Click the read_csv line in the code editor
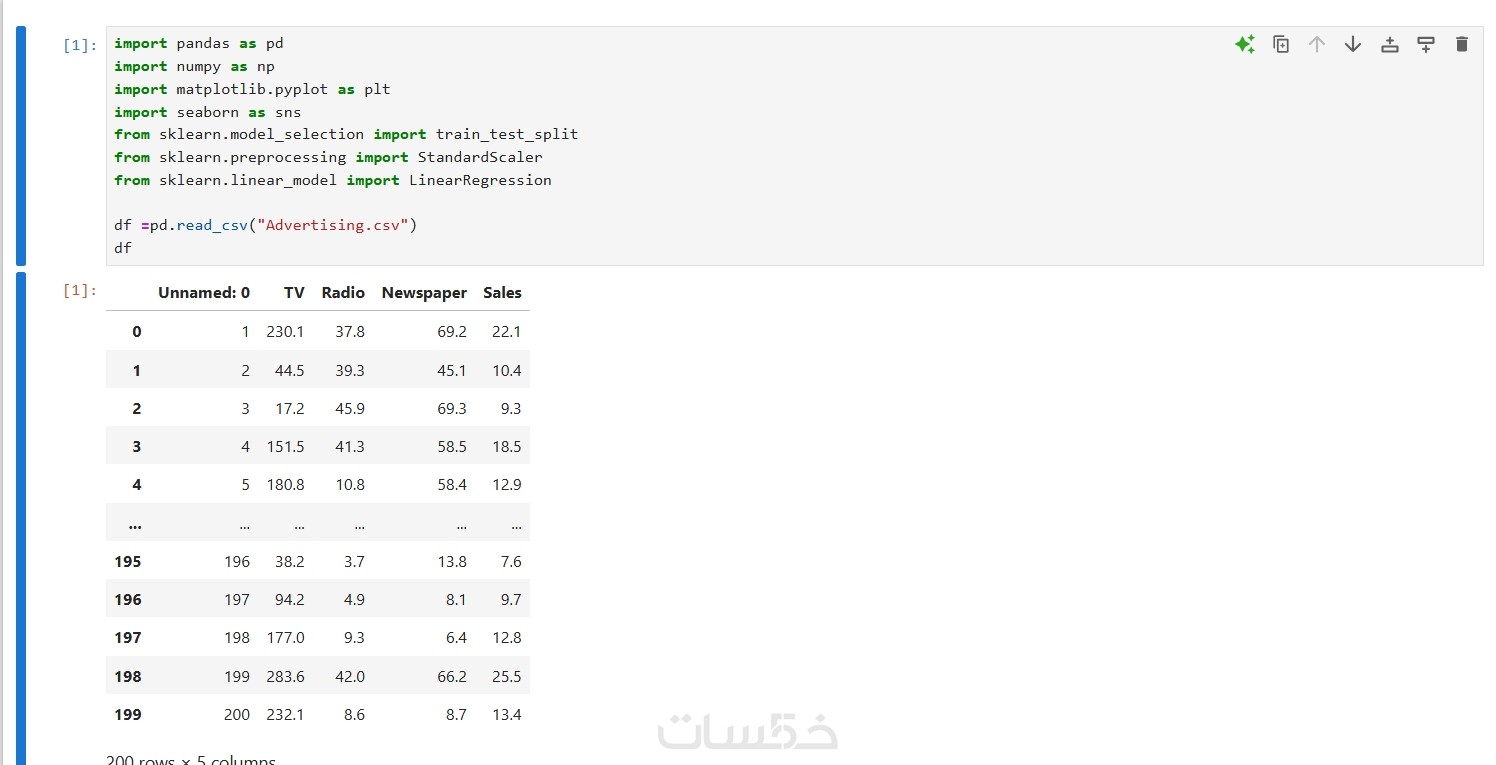This screenshot has width=1496, height=765. (x=265, y=225)
